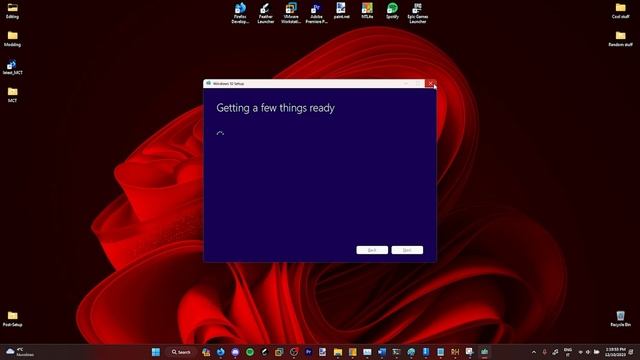
Task: Open the Wi-Fi network tray icon
Action: pos(580,352)
